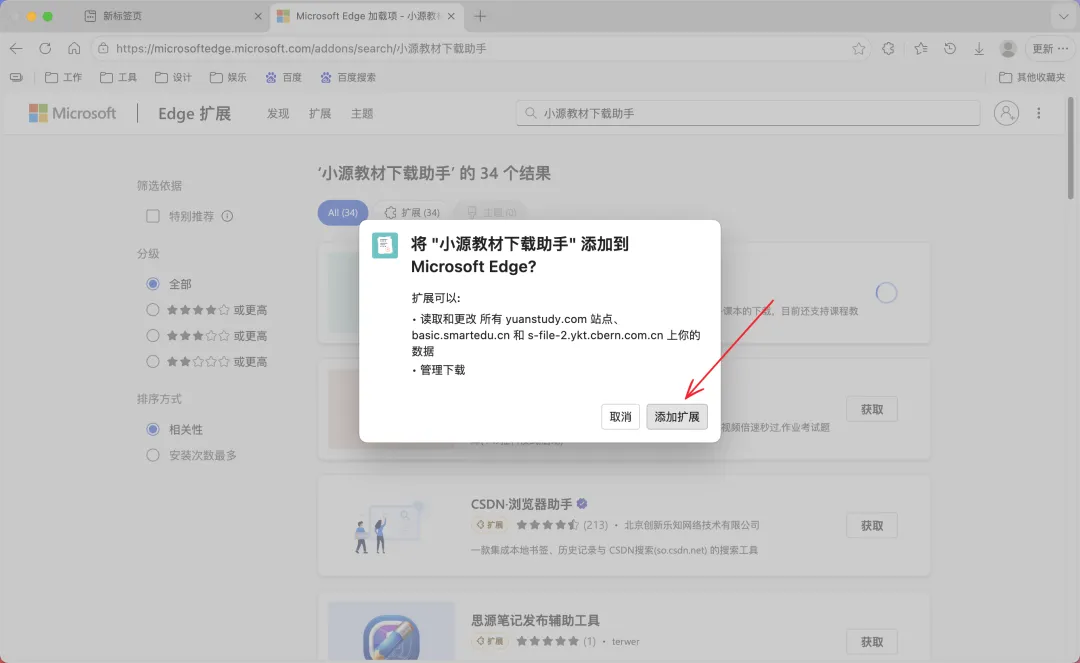Open the 娱乐 bookmarks folder
Screen dimensions: 1080x663
click(228, 77)
